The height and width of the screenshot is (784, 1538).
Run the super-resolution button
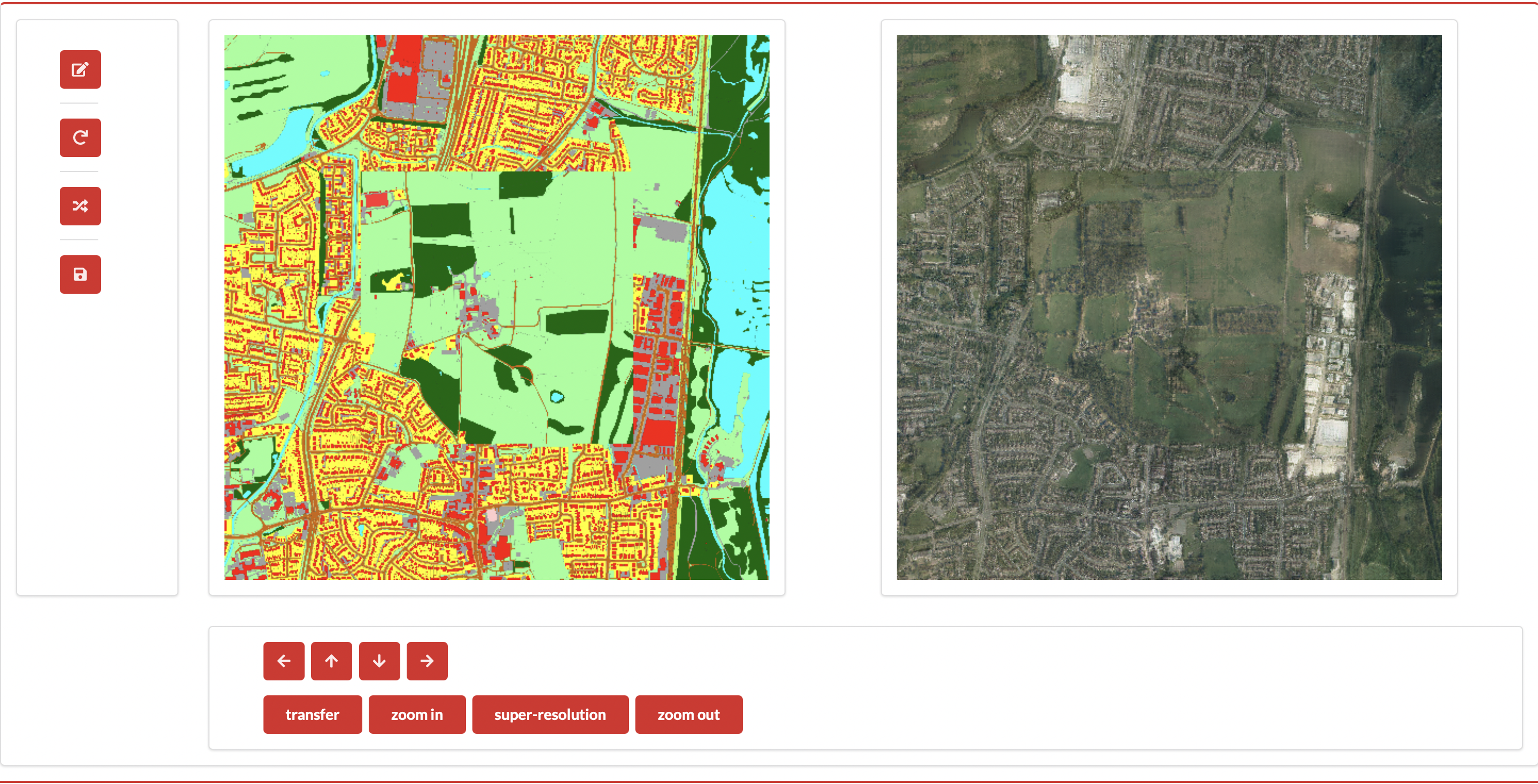click(x=550, y=714)
